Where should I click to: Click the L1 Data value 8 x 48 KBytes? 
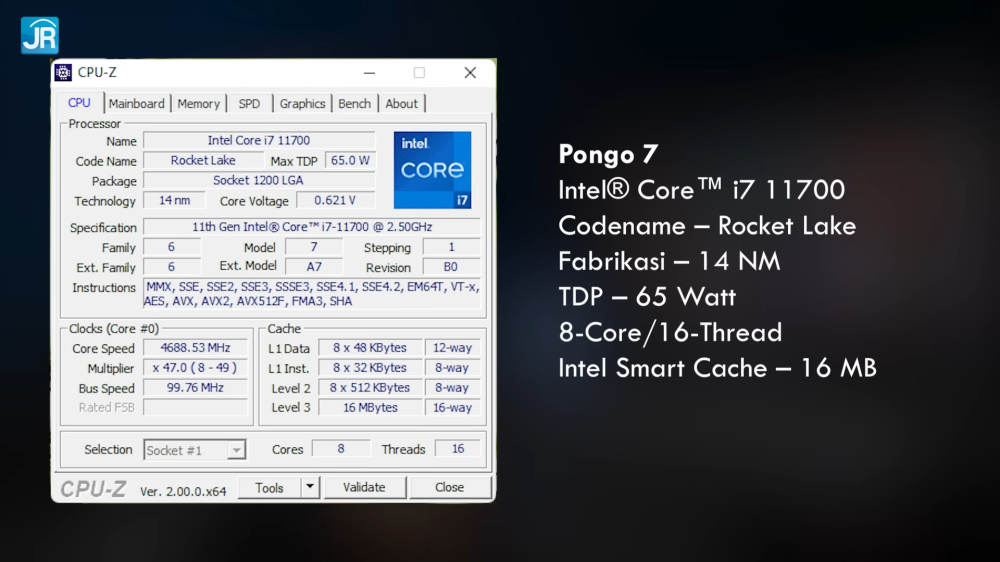click(370, 348)
